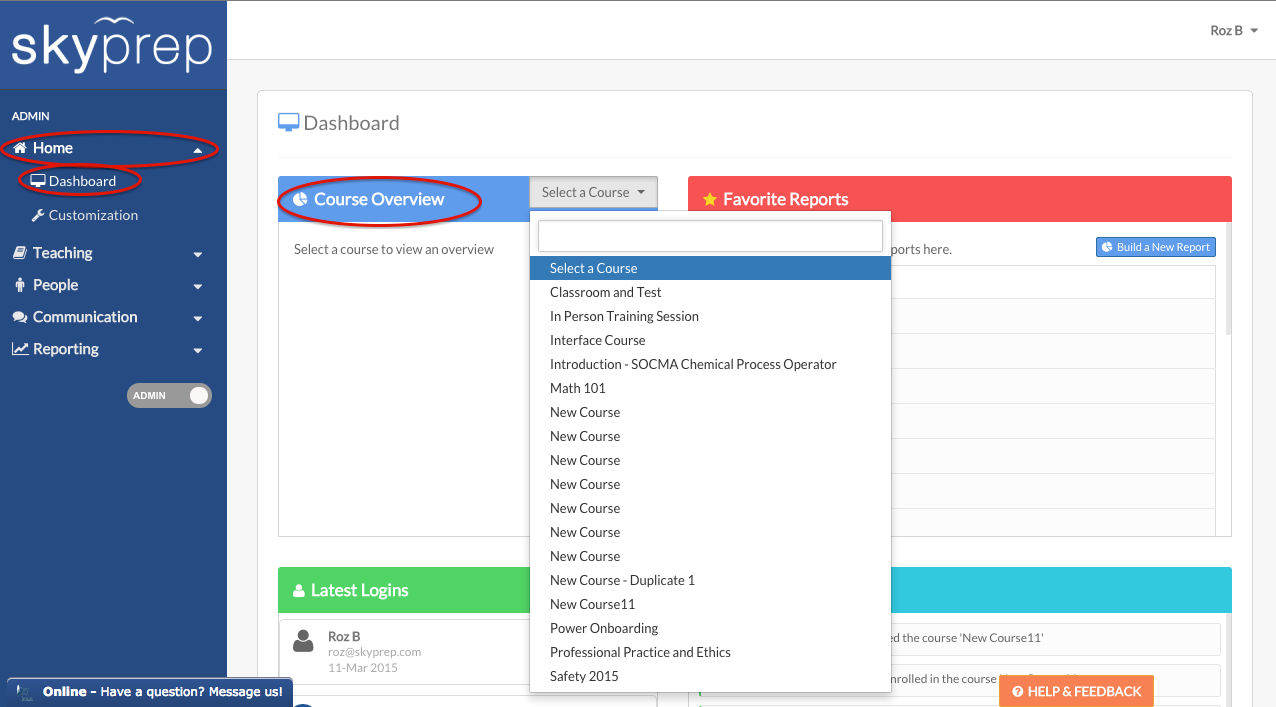The image size is (1276, 707).
Task: Click the monitor icon beside Dashboard heading
Action: [288, 123]
